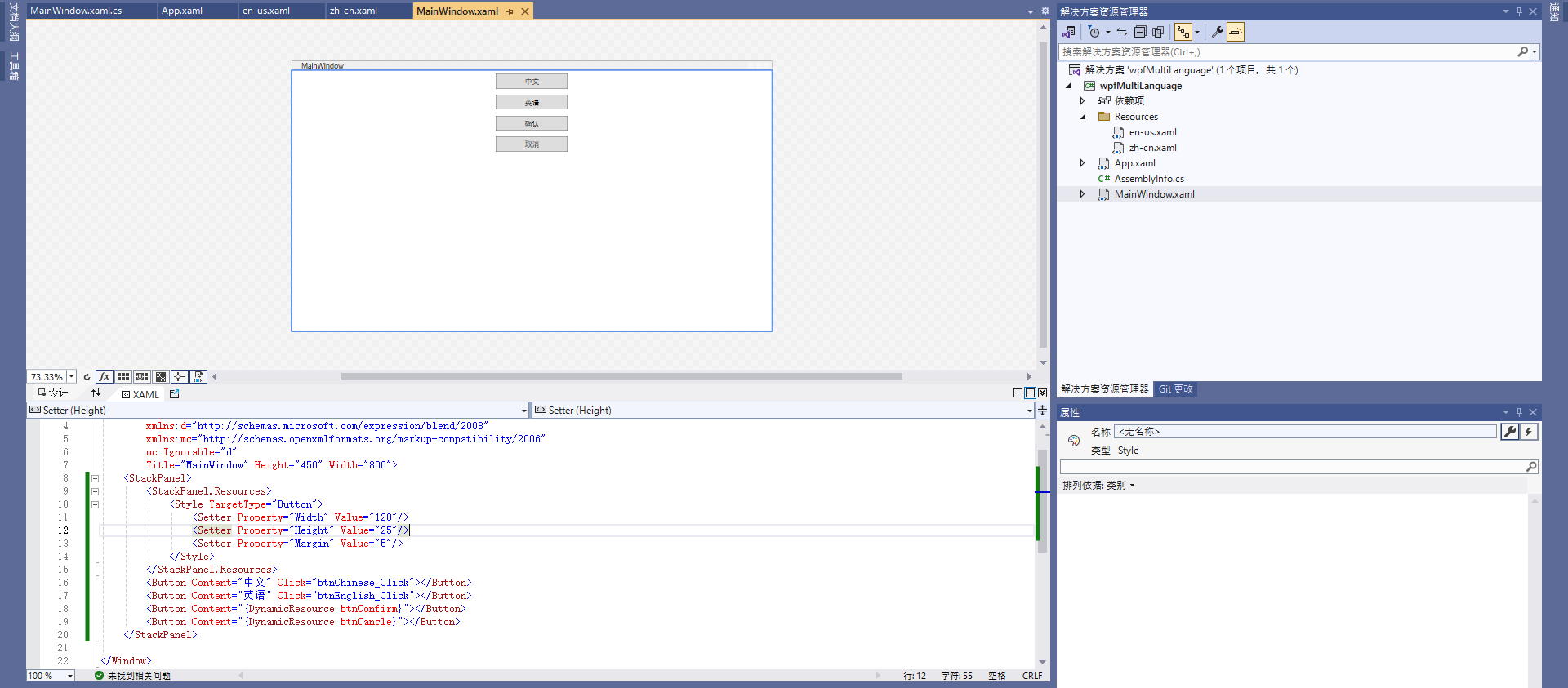Open the code editor 100 % zoom dropdown
This screenshot has width=1568, height=688.
[70, 676]
